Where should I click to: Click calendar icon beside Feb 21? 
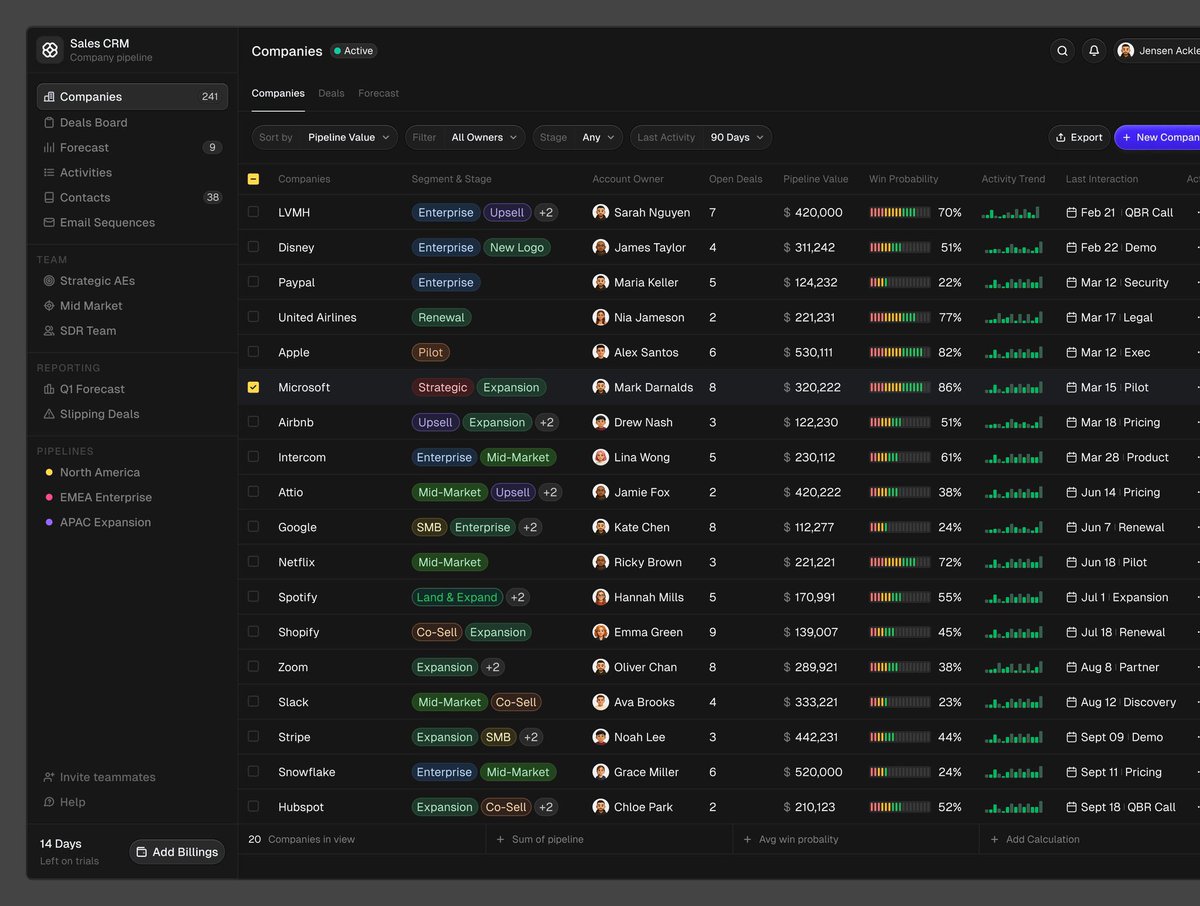coord(1072,213)
